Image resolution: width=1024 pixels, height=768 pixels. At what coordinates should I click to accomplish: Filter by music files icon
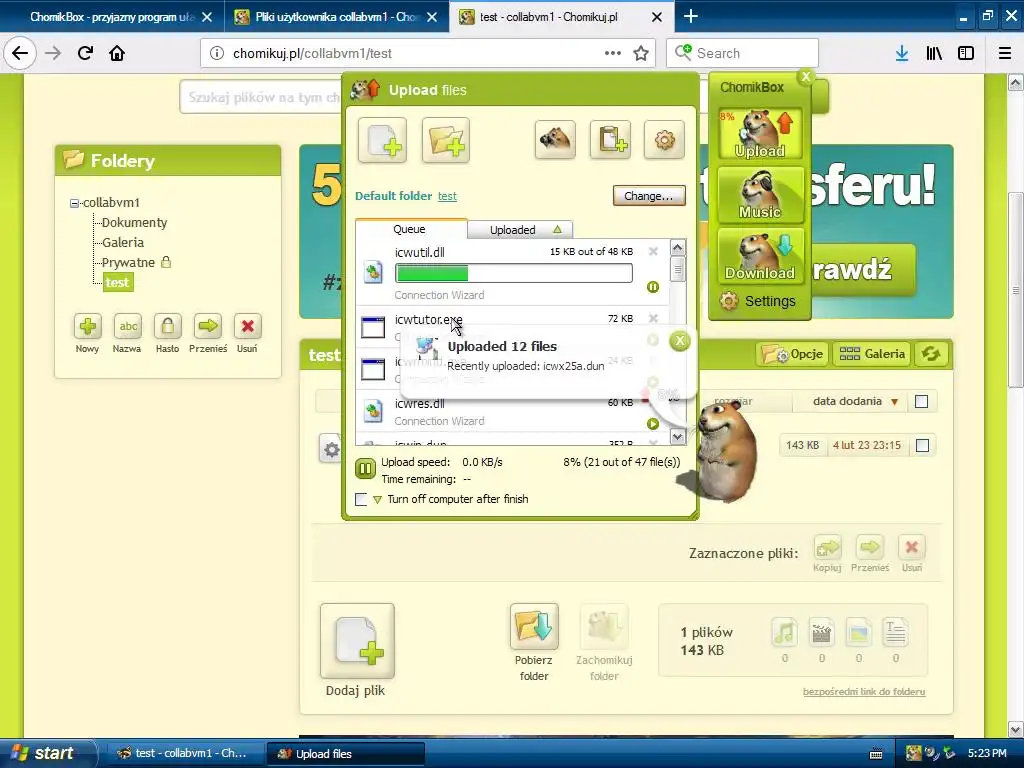tap(784, 632)
